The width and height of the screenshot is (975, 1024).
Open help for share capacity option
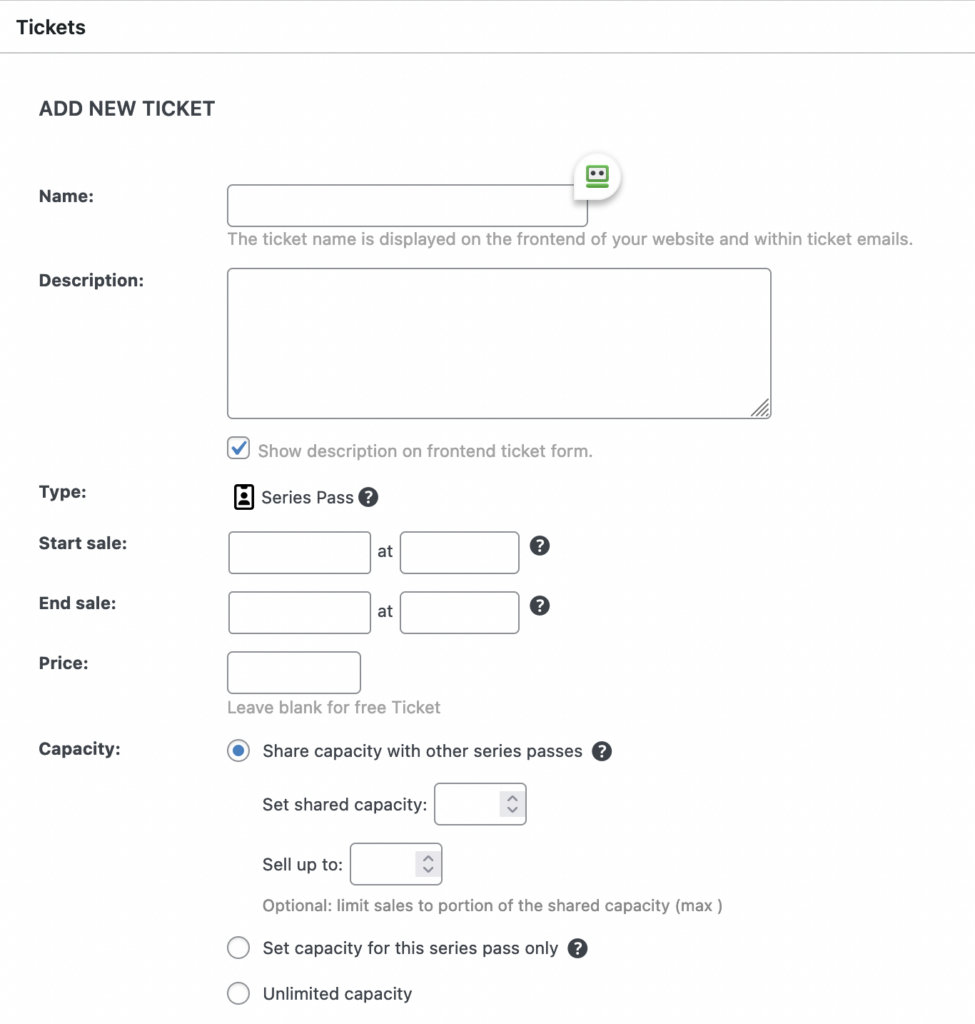pos(601,751)
